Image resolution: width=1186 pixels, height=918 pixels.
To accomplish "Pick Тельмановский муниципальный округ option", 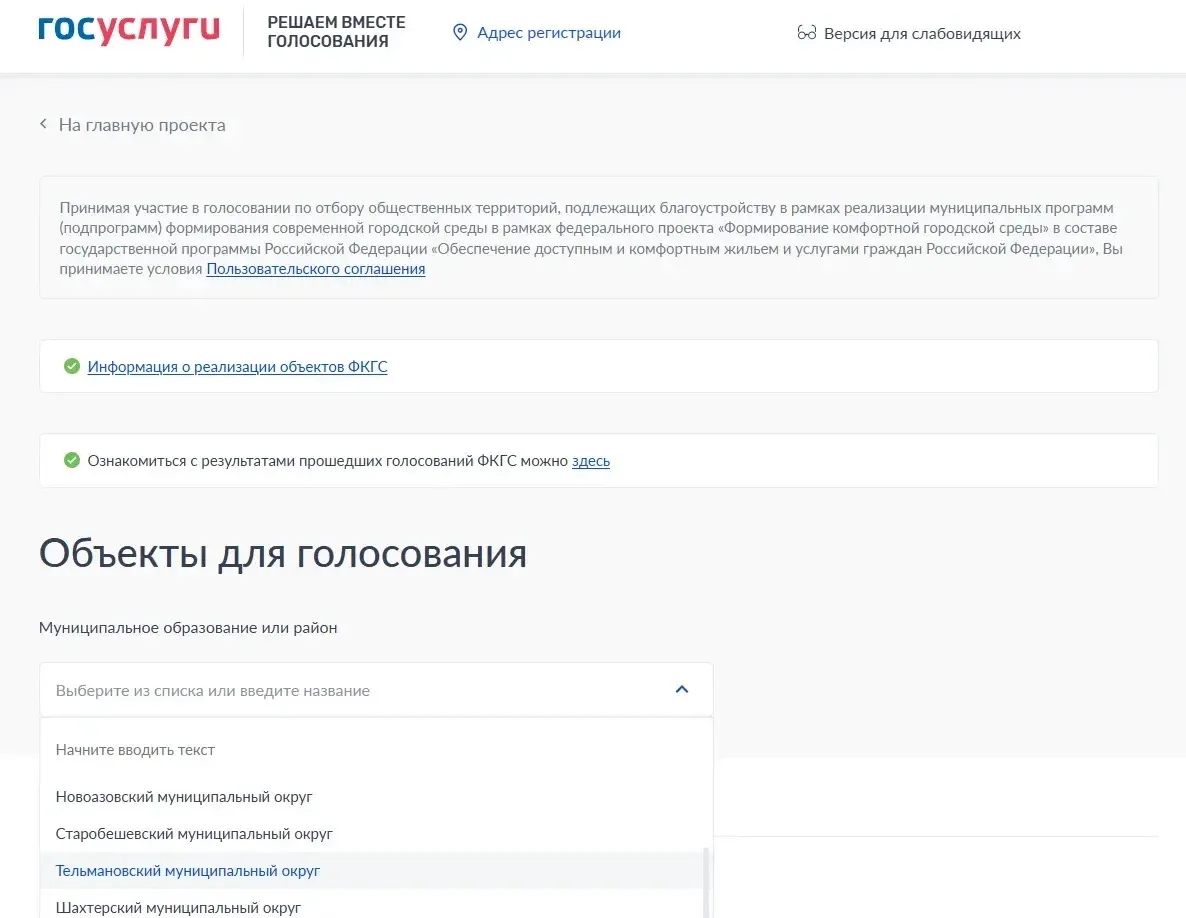I will point(188,871).
